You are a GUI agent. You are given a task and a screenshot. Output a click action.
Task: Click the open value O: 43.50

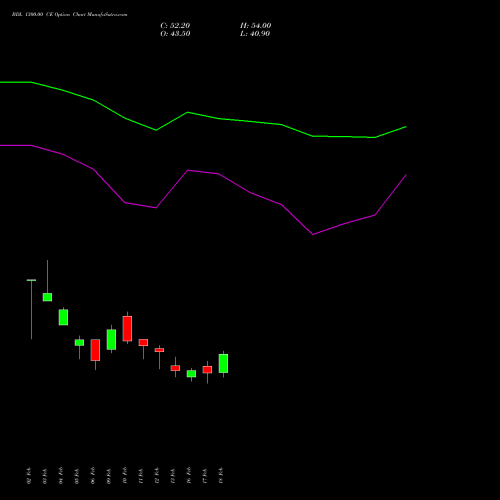pyautogui.click(x=175, y=34)
